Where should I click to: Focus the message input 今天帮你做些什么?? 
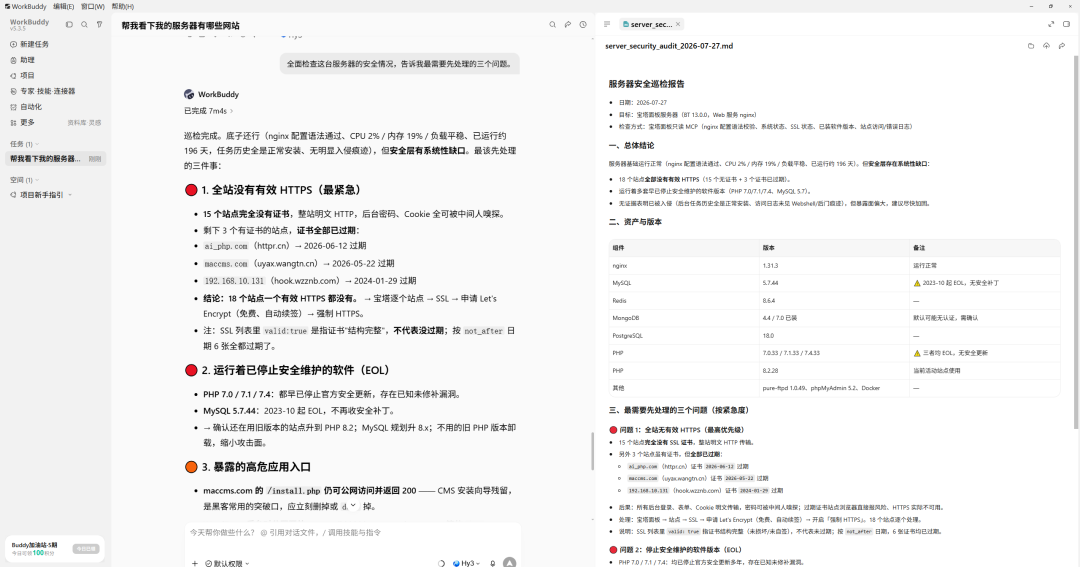[351, 533]
